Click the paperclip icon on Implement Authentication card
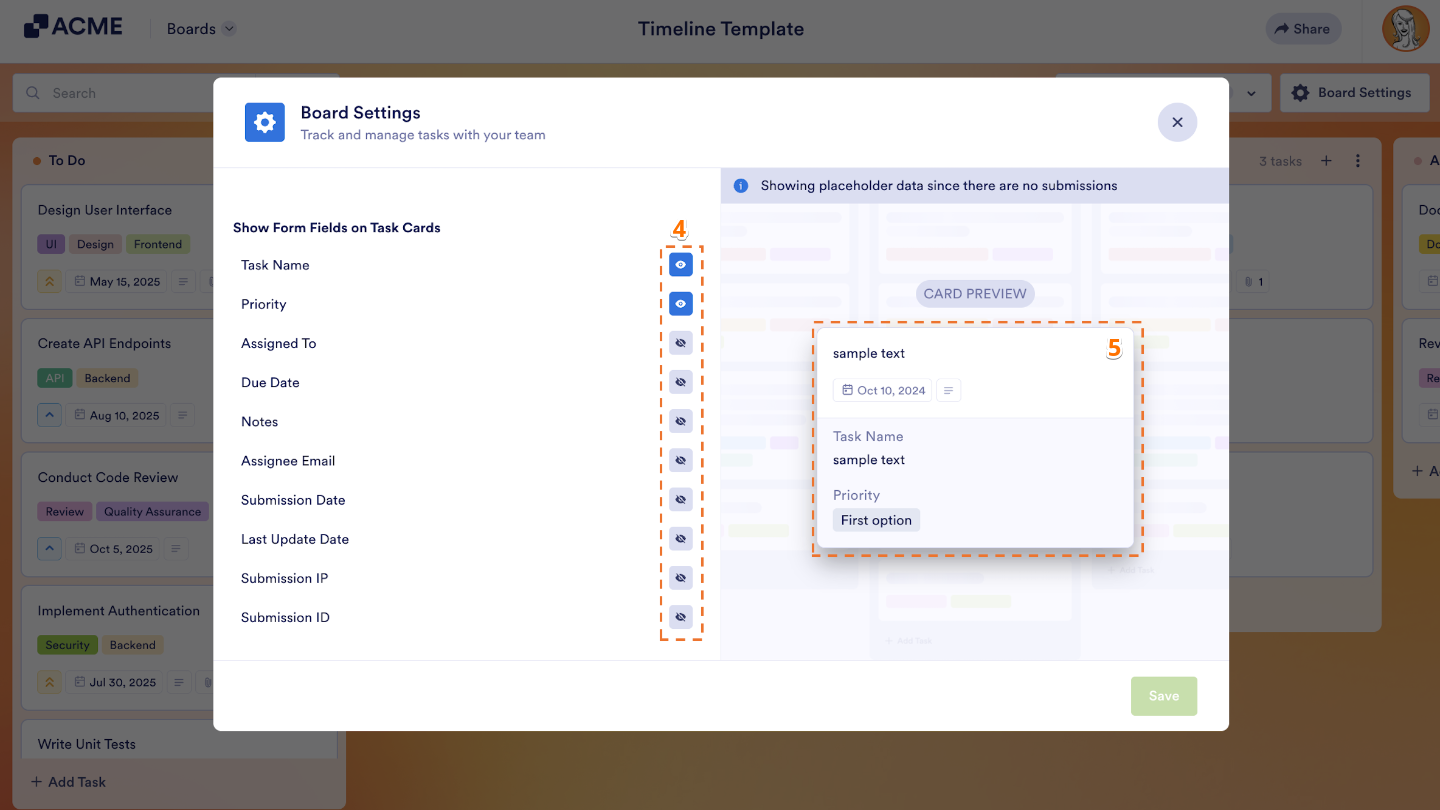 pyautogui.click(x=207, y=681)
